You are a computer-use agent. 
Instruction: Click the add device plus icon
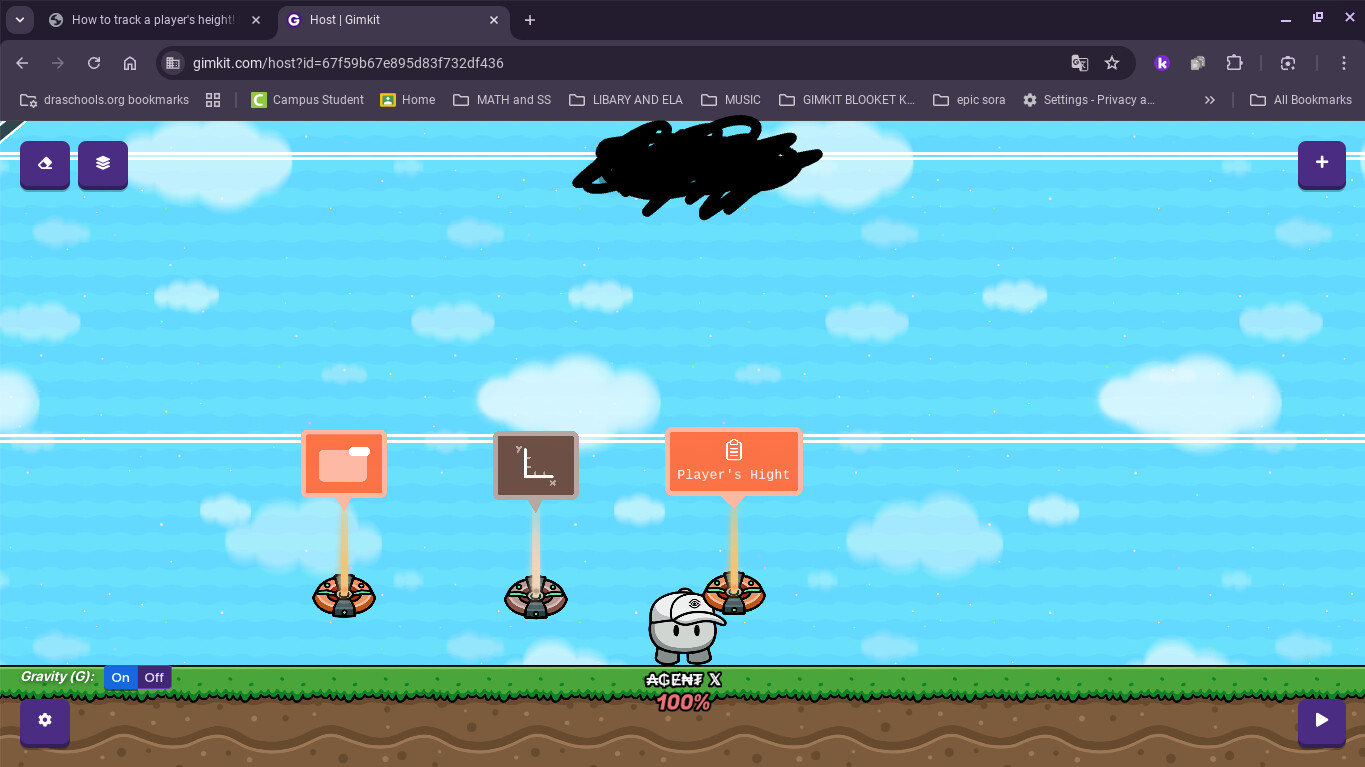[1321, 164]
